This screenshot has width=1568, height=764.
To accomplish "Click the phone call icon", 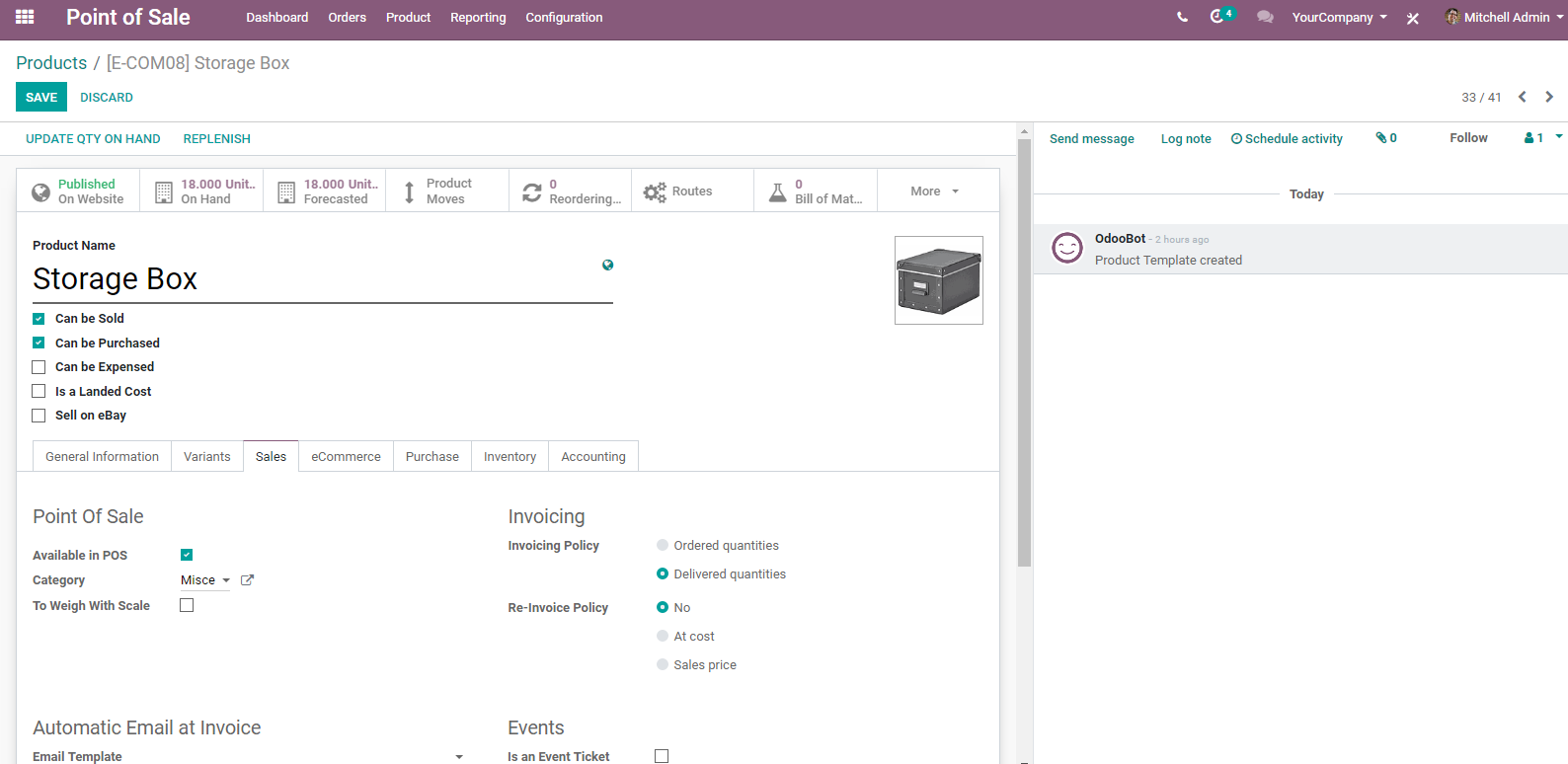I will click(1182, 17).
